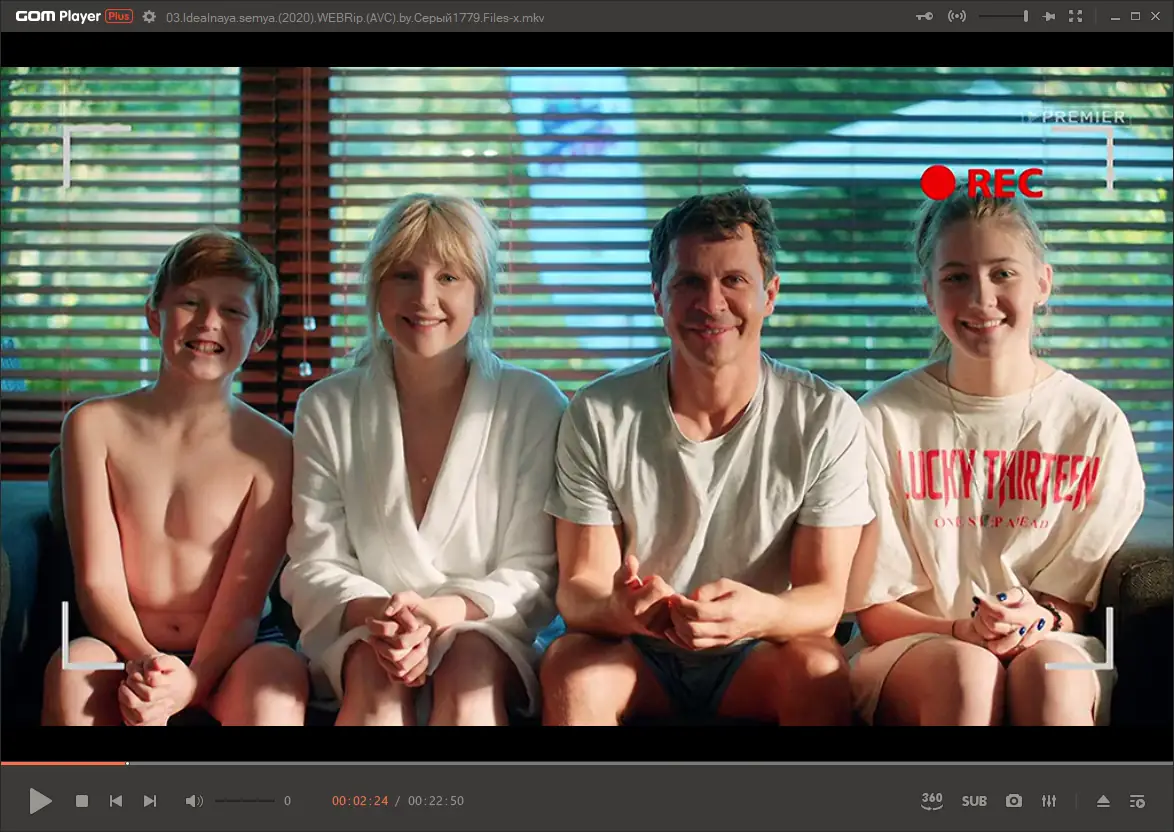Screen dimensions: 1174x832
Task: Minimize the GOM Player window
Action: click(x=1115, y=16)
